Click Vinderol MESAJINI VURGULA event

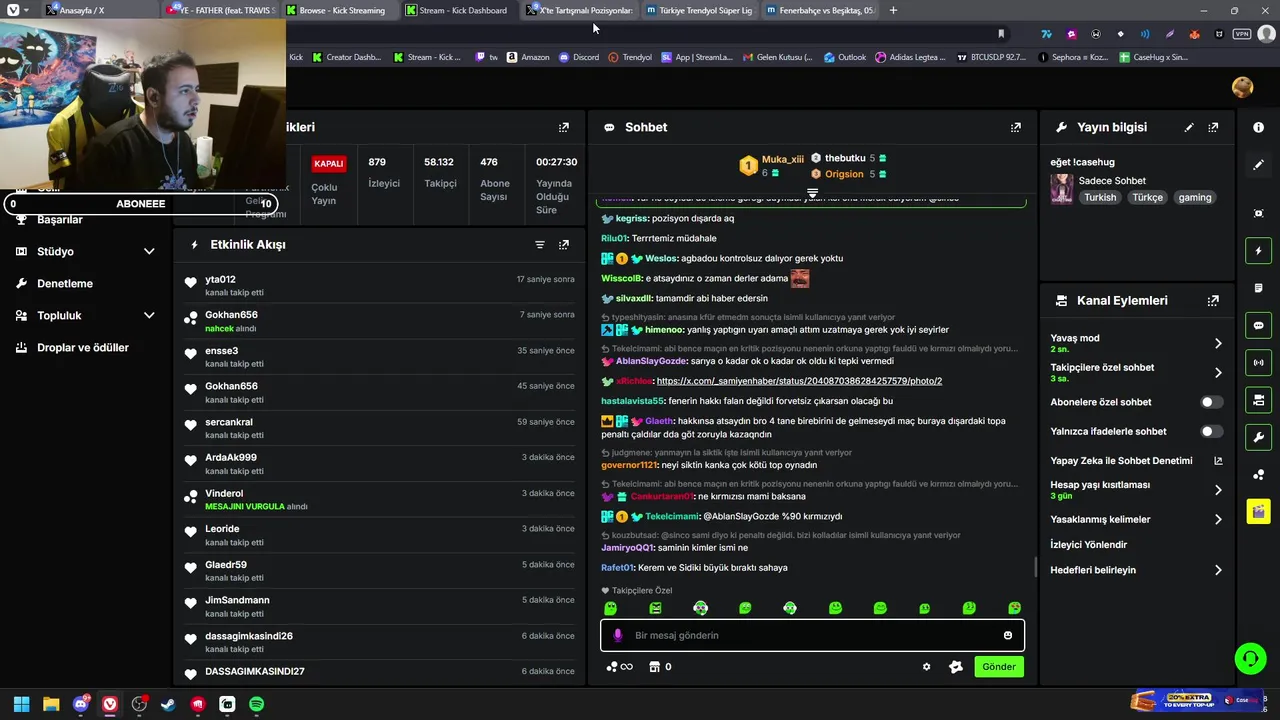click(x=380, y=500)
